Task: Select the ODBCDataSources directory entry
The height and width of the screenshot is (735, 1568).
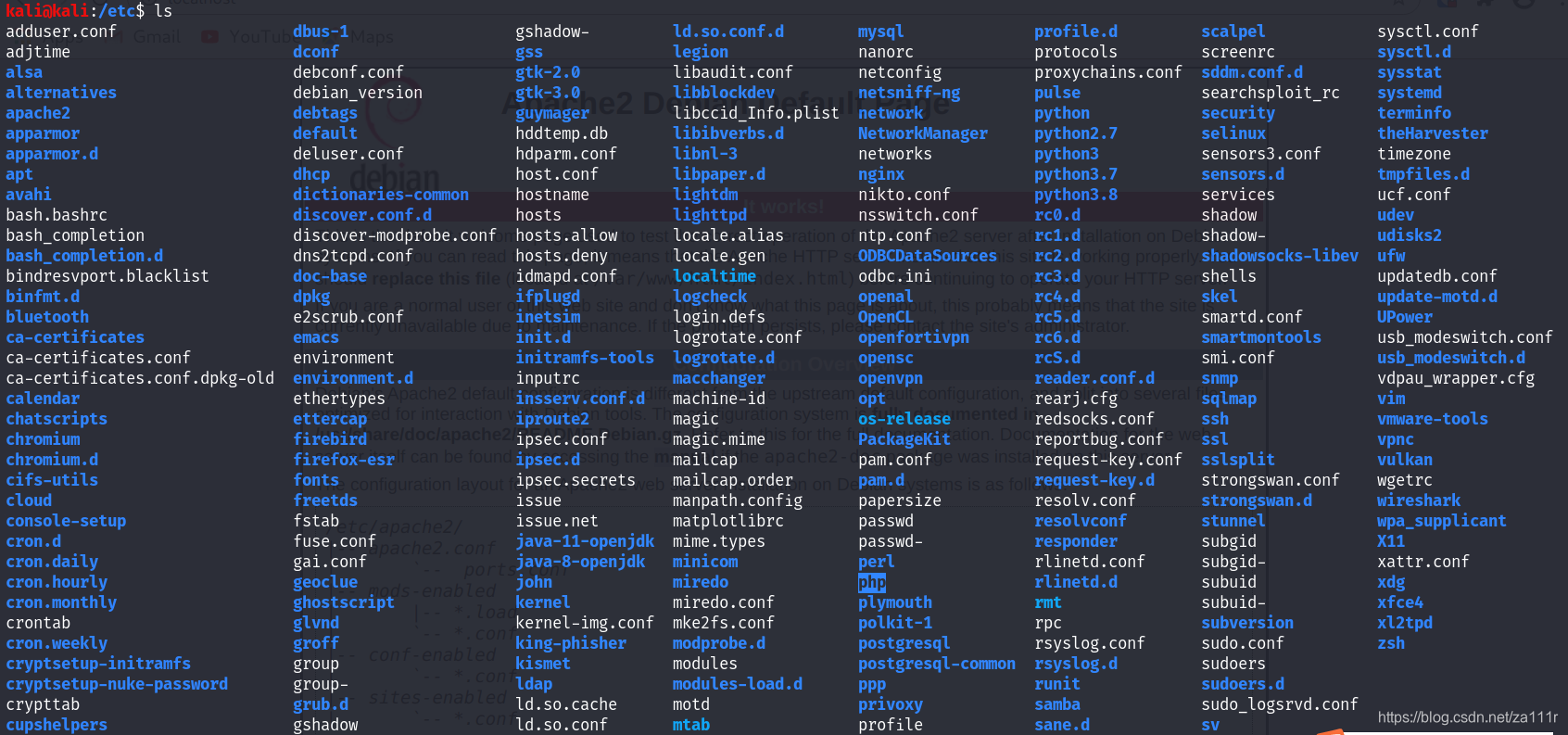Action: pyautogui.click(x=928, y=256)
